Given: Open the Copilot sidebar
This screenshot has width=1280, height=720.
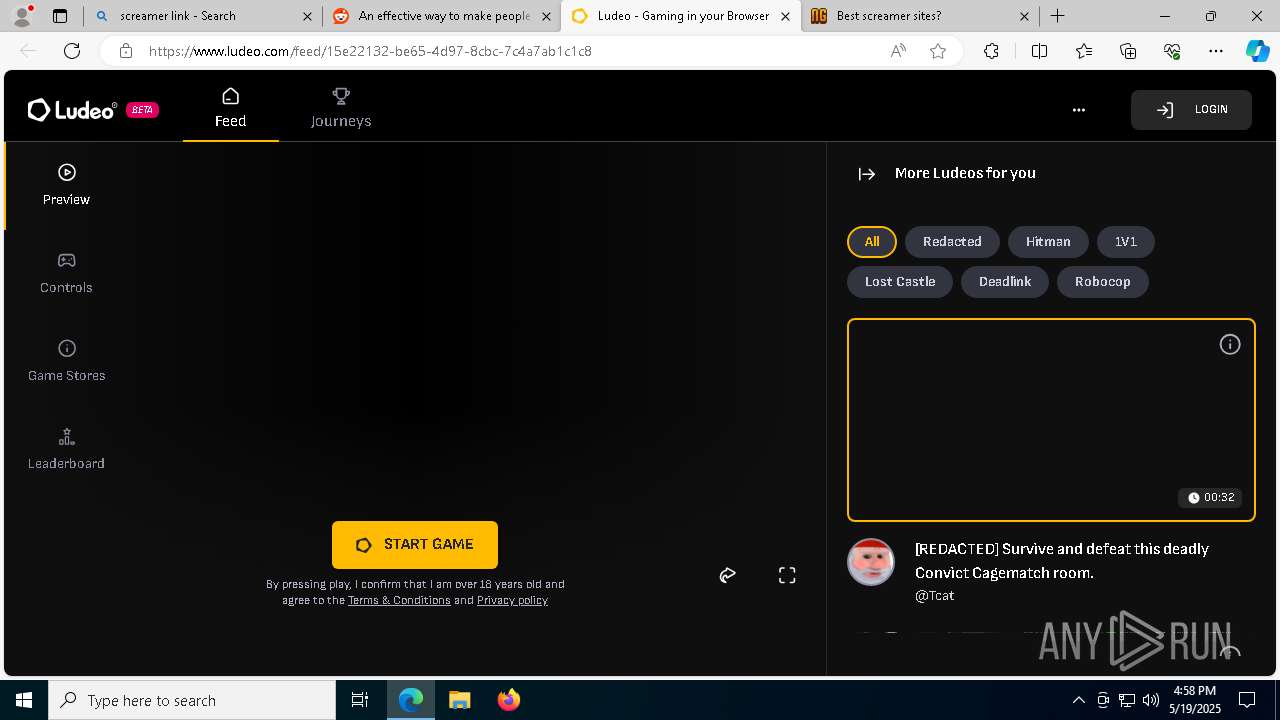Looking at the screenshot, I should [1257, 51].
